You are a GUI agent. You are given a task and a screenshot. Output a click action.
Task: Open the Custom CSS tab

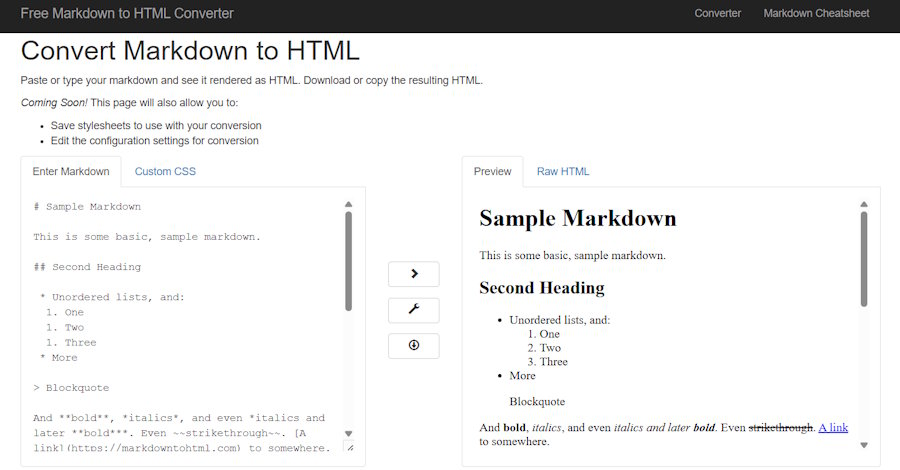click(165, 172)
